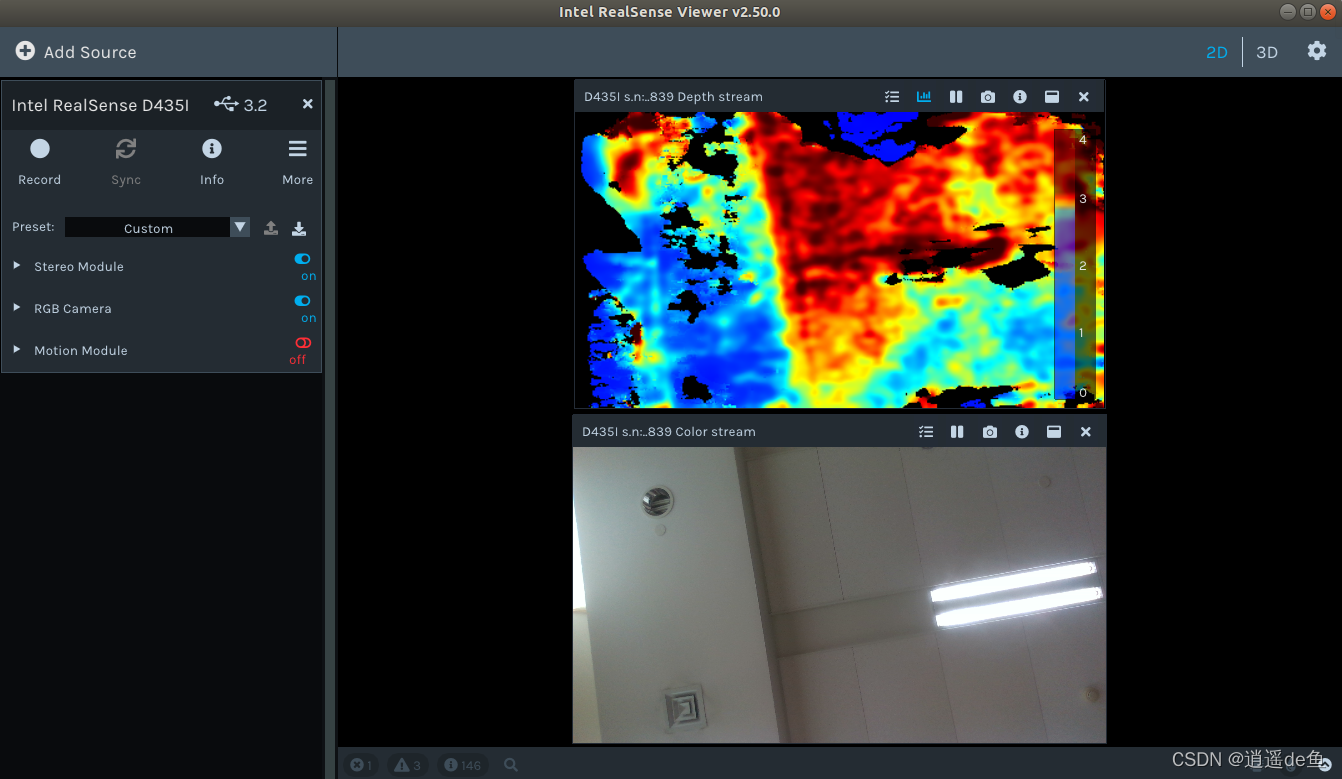Show the 3 warnings in the log

[x=407, y=764]
